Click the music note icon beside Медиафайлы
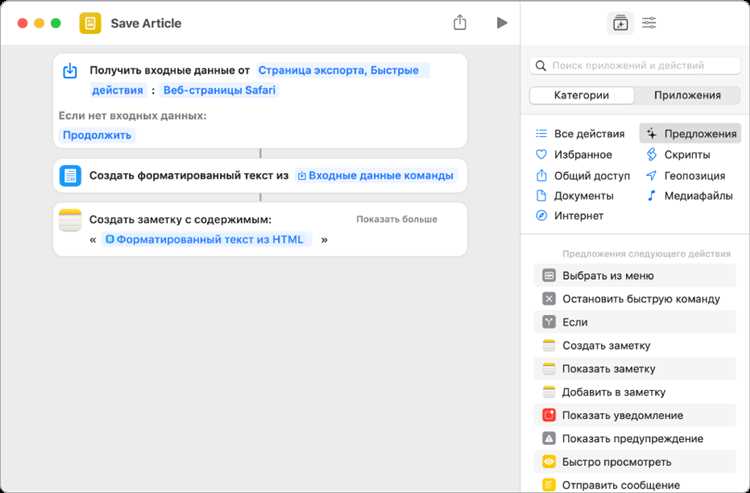The height and width of the screenshot is (493, 750). pos(651,196)
